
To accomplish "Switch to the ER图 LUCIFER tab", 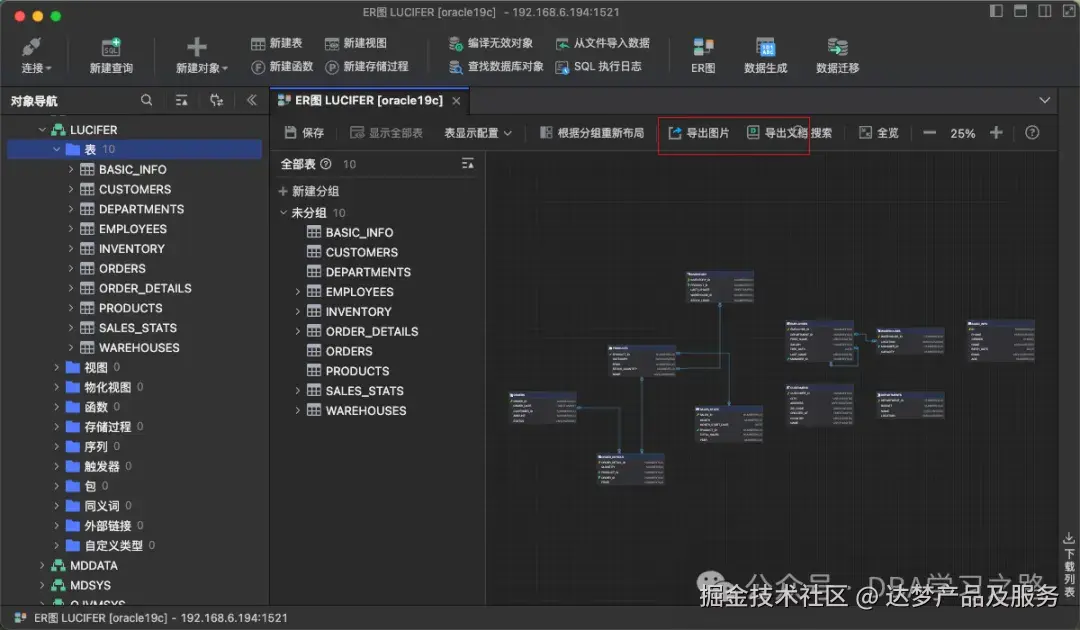I will click(x=367, y=100).
